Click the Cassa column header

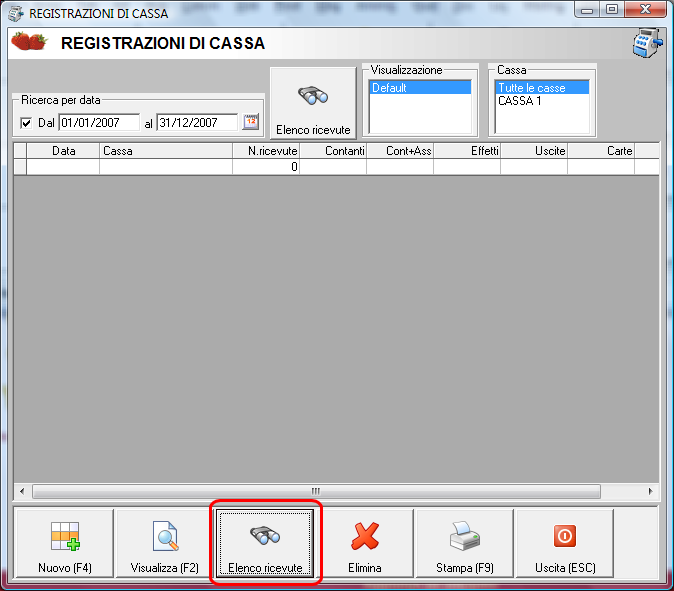(x=166, y=151)
